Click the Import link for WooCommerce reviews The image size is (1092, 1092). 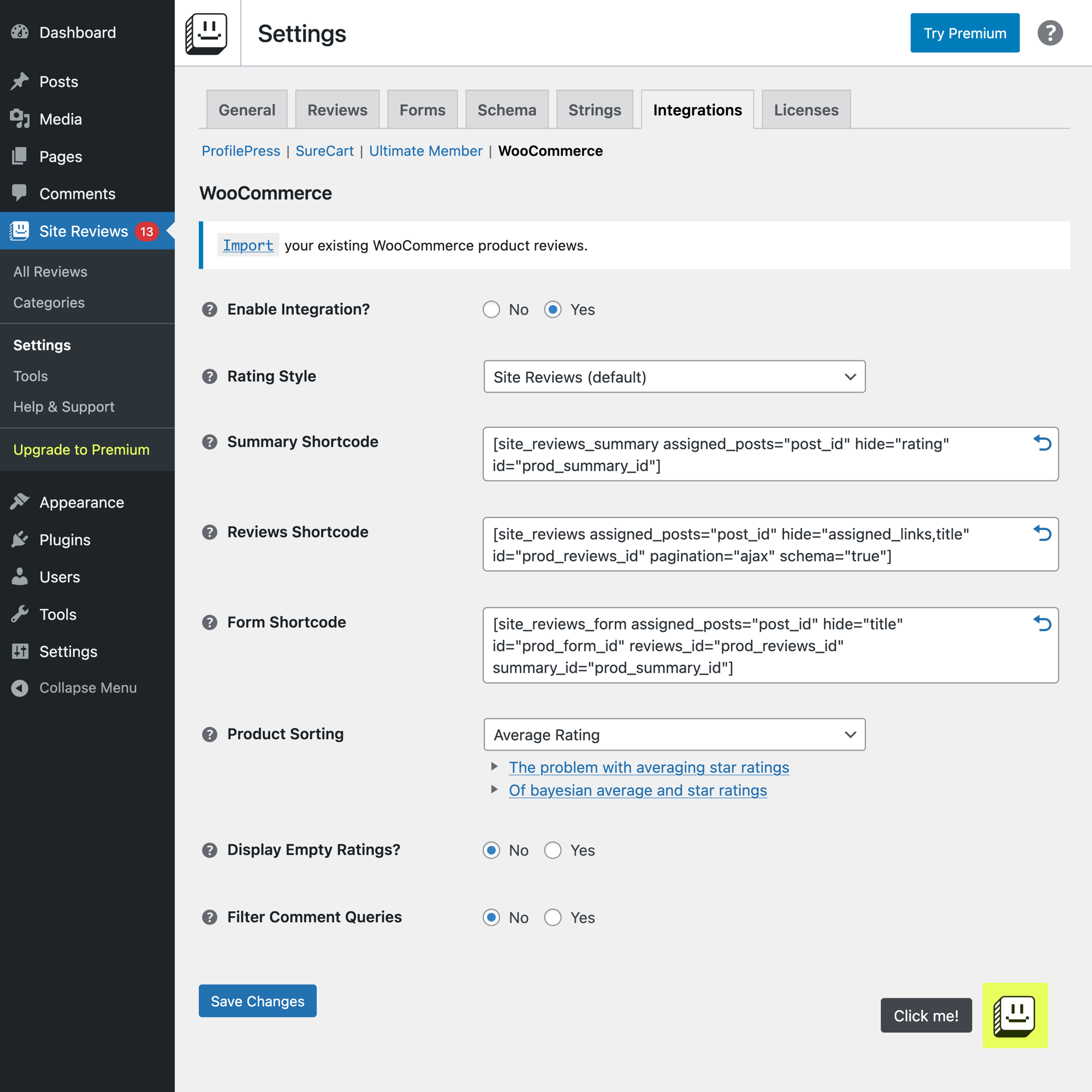[247, 245]
